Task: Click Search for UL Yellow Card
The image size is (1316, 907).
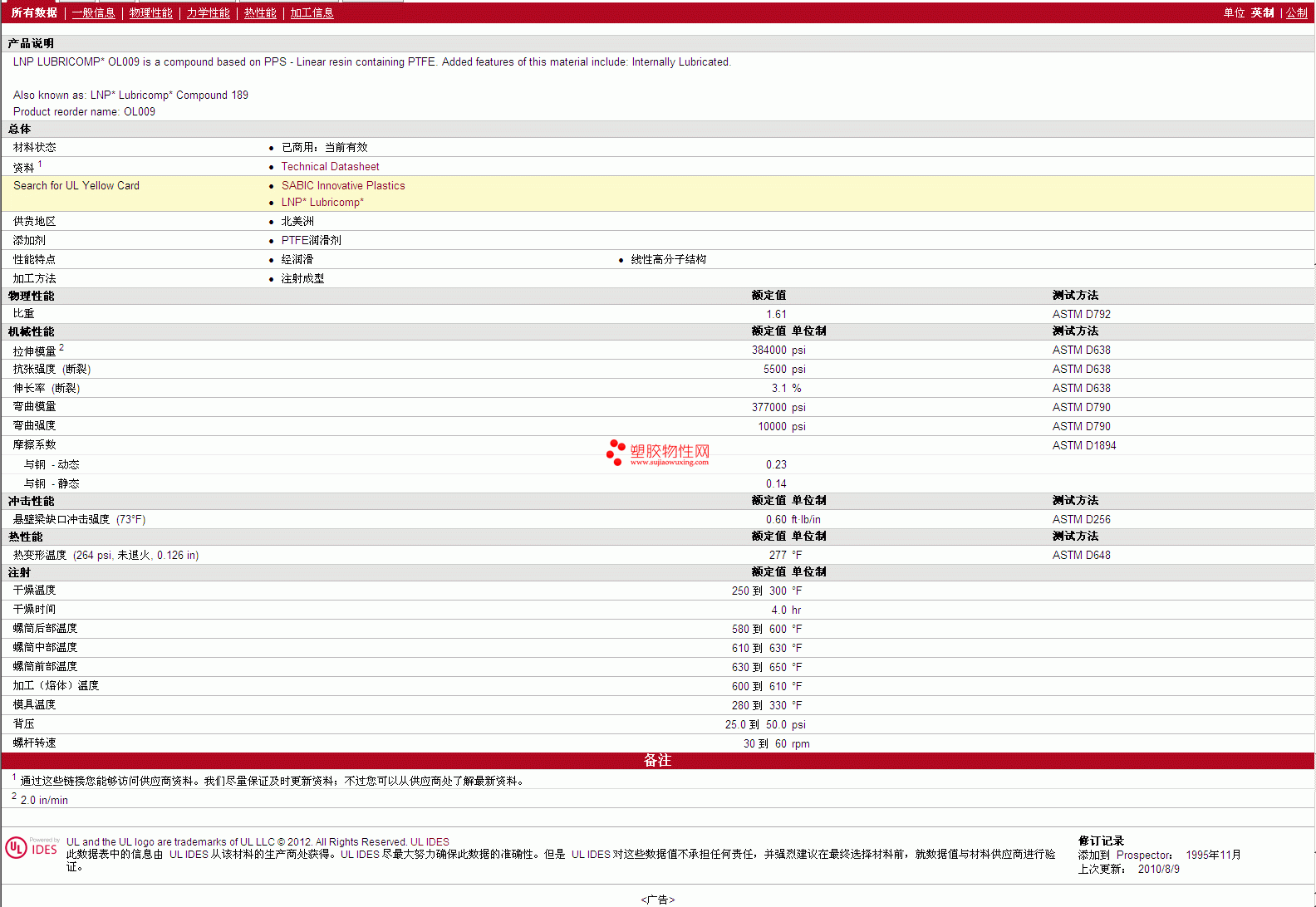Action: click(x=76, y=185)
